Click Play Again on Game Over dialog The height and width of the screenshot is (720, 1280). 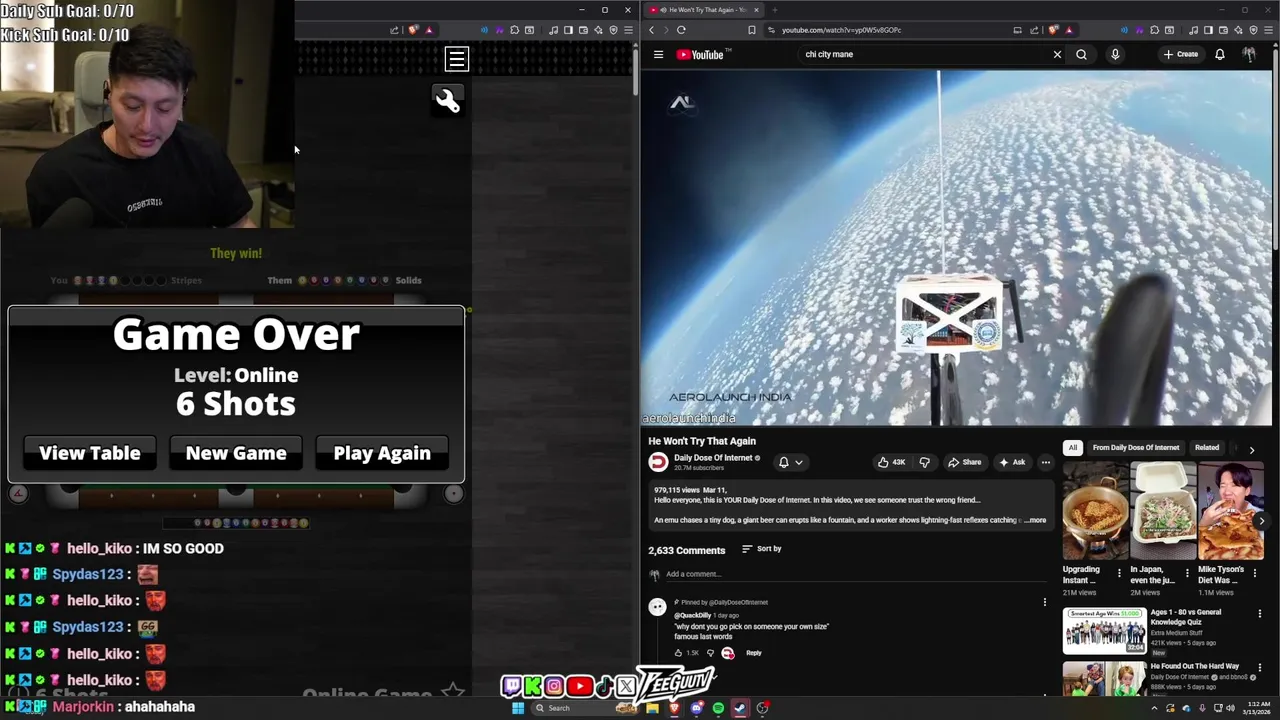pos(382,453)
